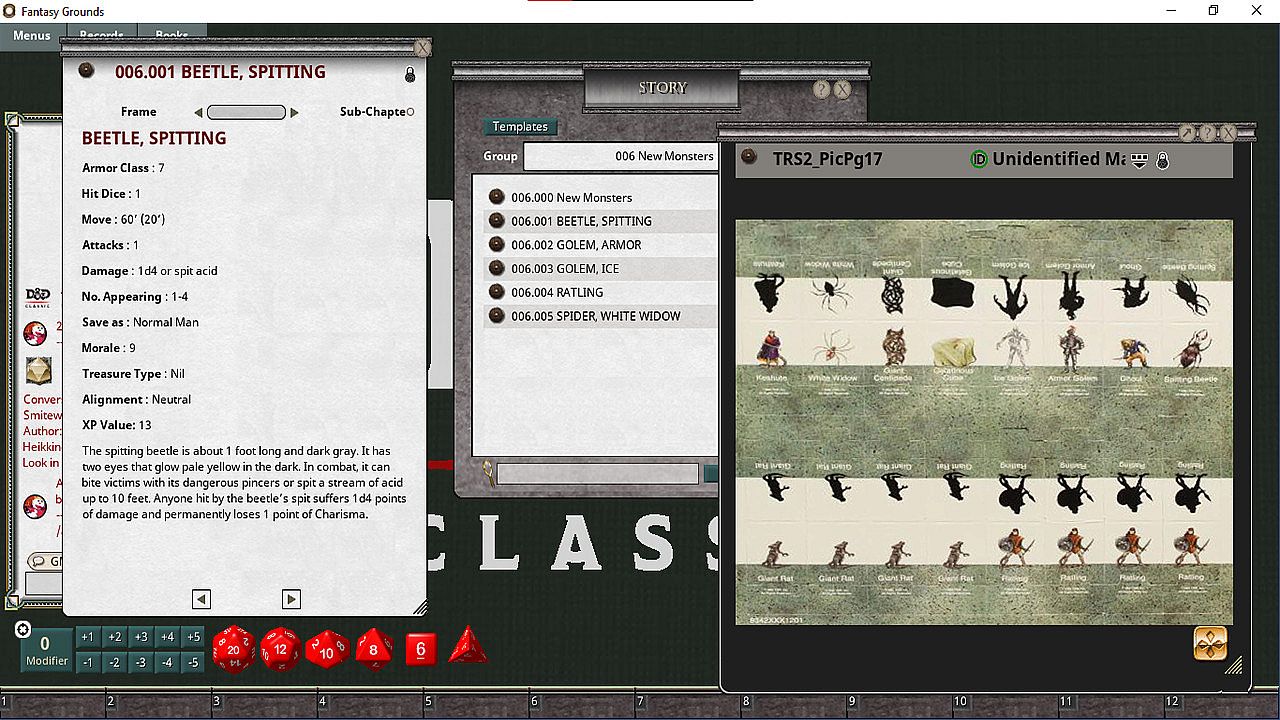This screenshot has width=1280, height=720.
Task: Click link icon for 006.000 New Monsters
Action: (497, 197)
